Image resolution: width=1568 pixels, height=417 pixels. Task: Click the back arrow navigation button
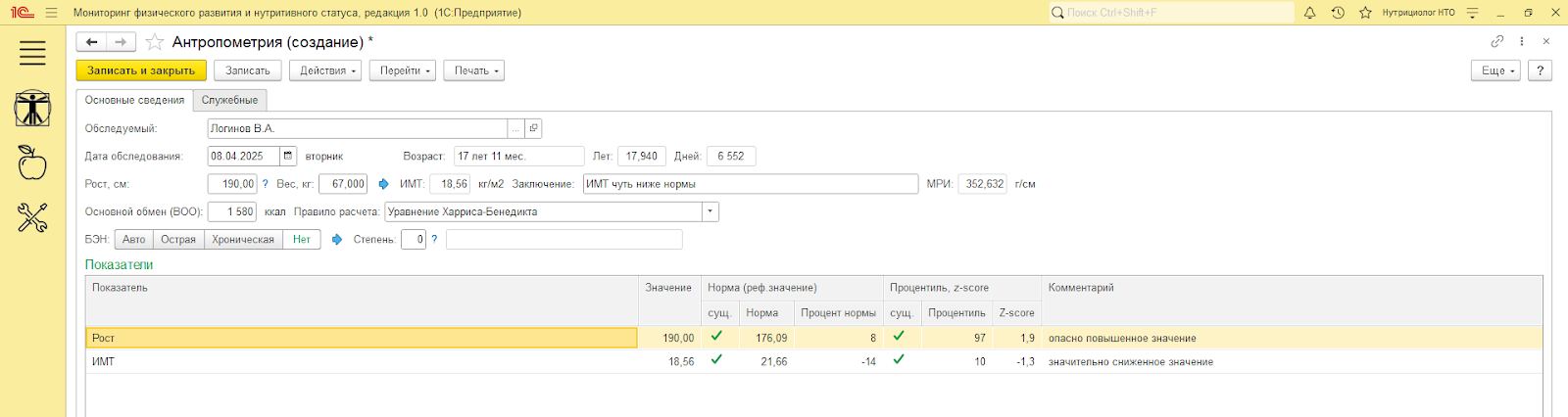pos(91,42)
